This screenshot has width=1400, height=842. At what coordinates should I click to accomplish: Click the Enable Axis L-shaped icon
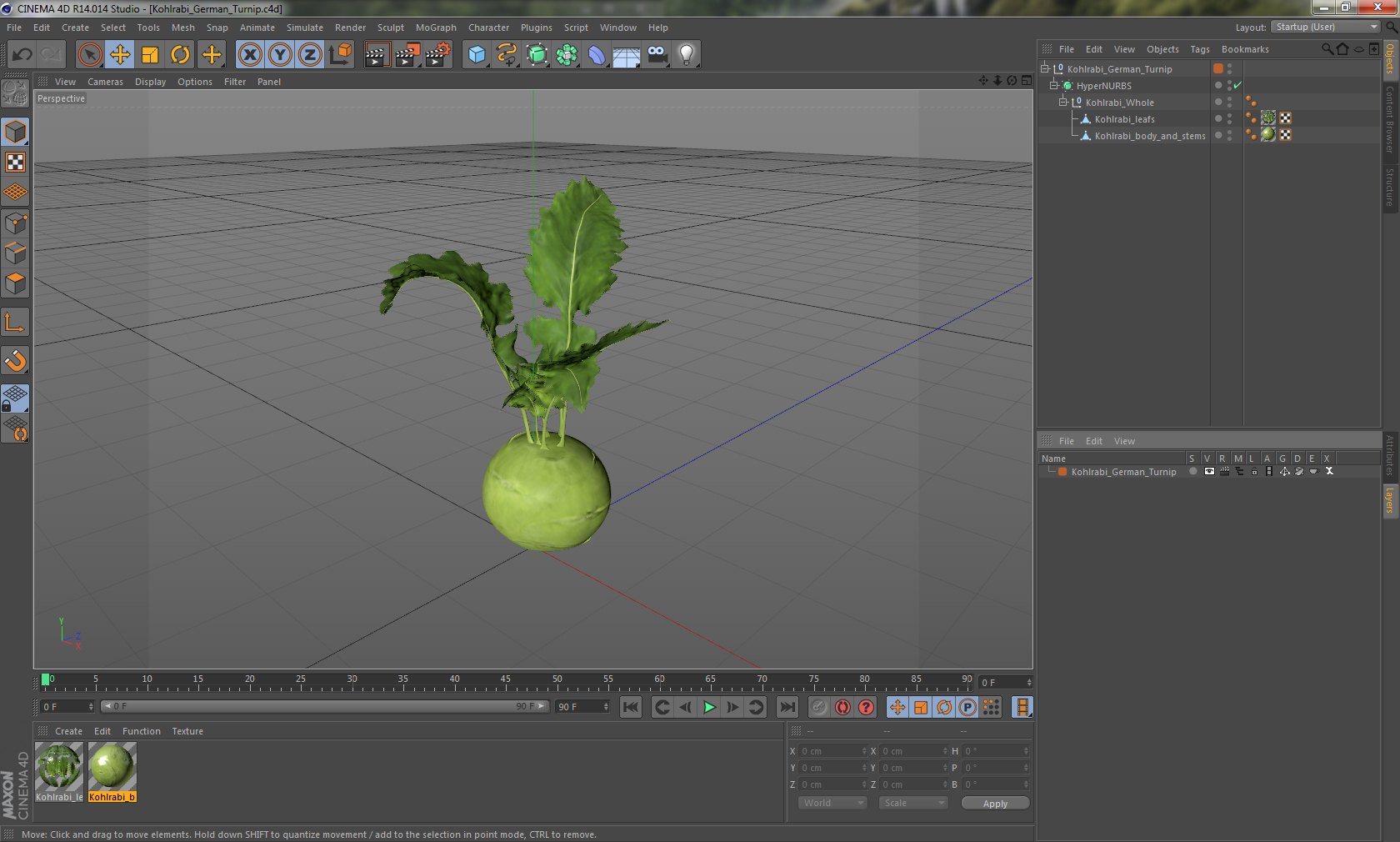click(16, 323)
